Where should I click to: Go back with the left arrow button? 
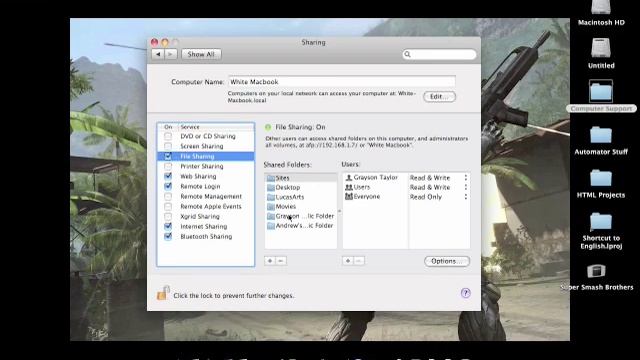click(158, 54)
